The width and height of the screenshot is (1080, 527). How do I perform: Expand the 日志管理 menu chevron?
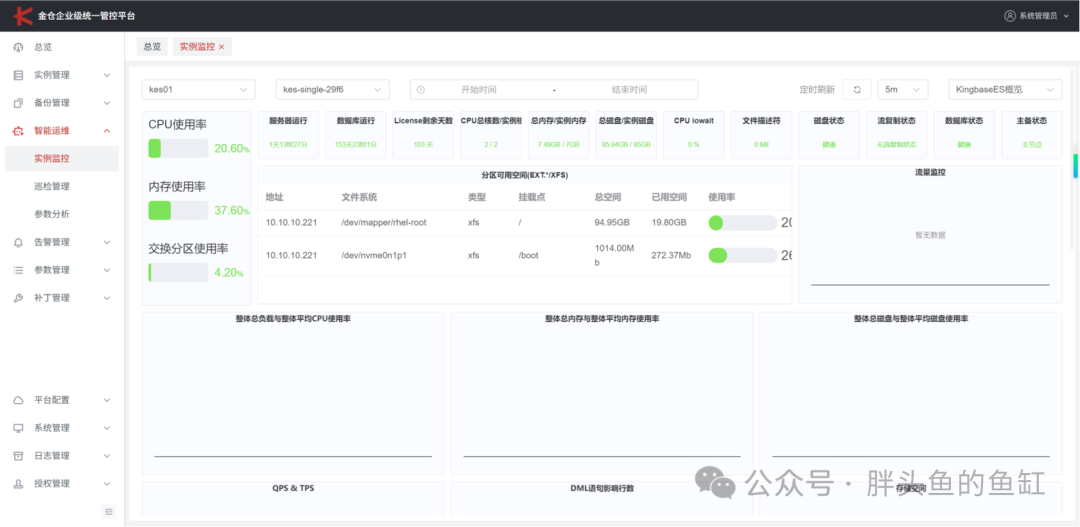tap(107, 455)
